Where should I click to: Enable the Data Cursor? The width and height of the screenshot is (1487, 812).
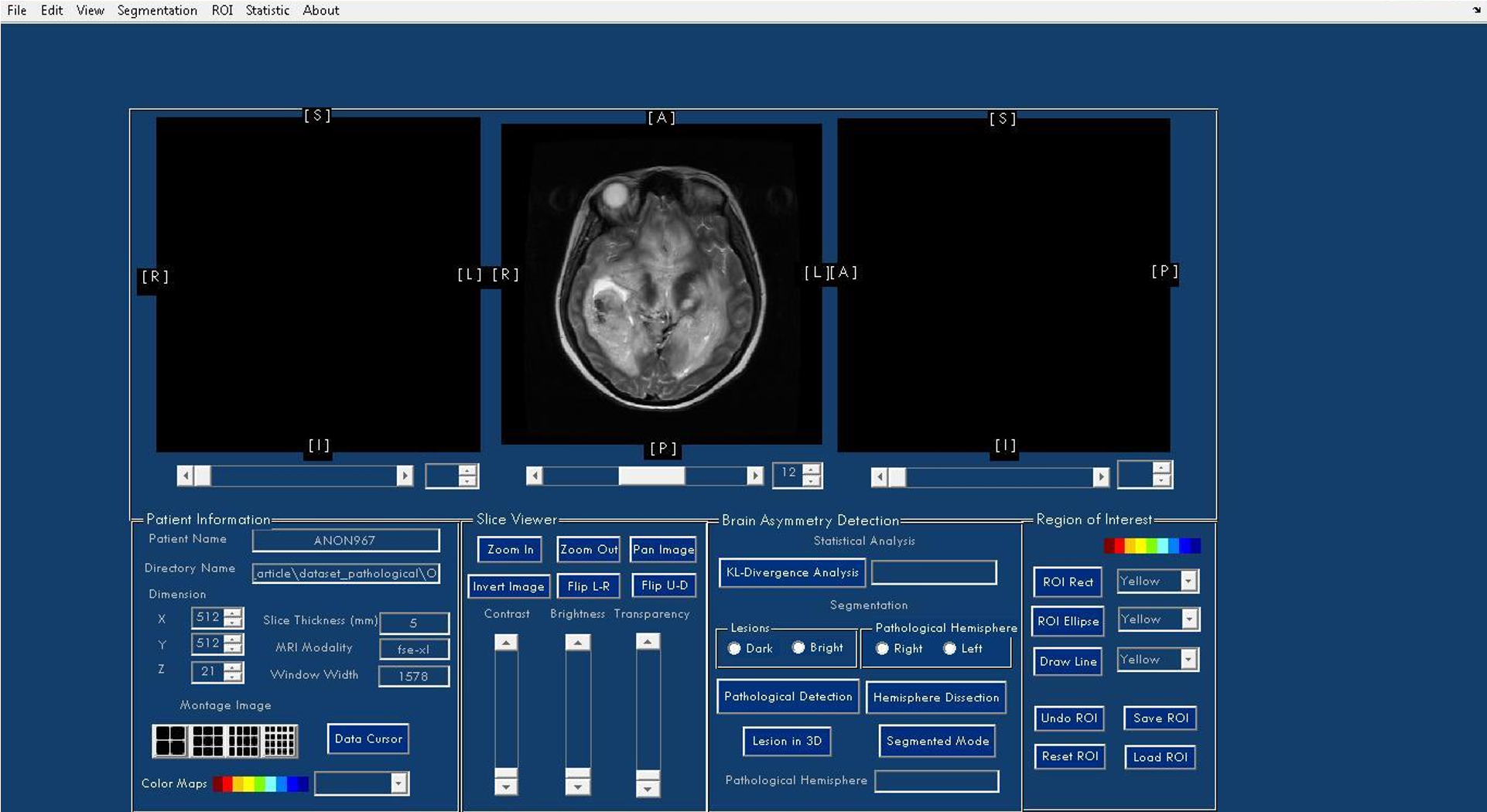tap(368, 739)
